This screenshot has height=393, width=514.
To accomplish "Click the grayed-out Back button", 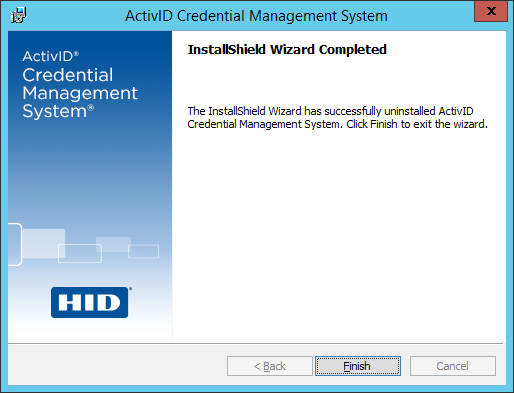I will pyautogui.click(x=270, y=366).
